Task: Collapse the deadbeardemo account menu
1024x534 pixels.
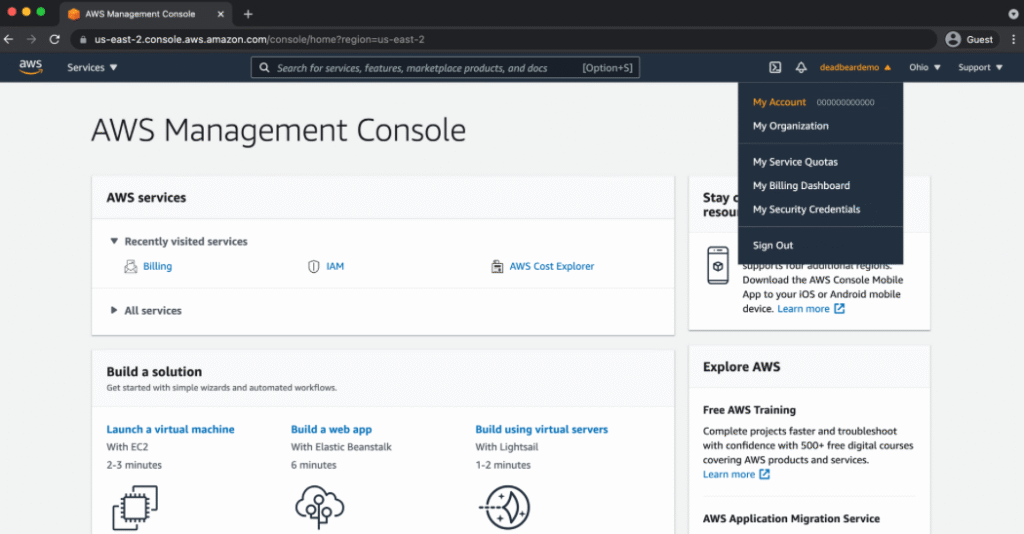Action: click(x=855, y=67)
